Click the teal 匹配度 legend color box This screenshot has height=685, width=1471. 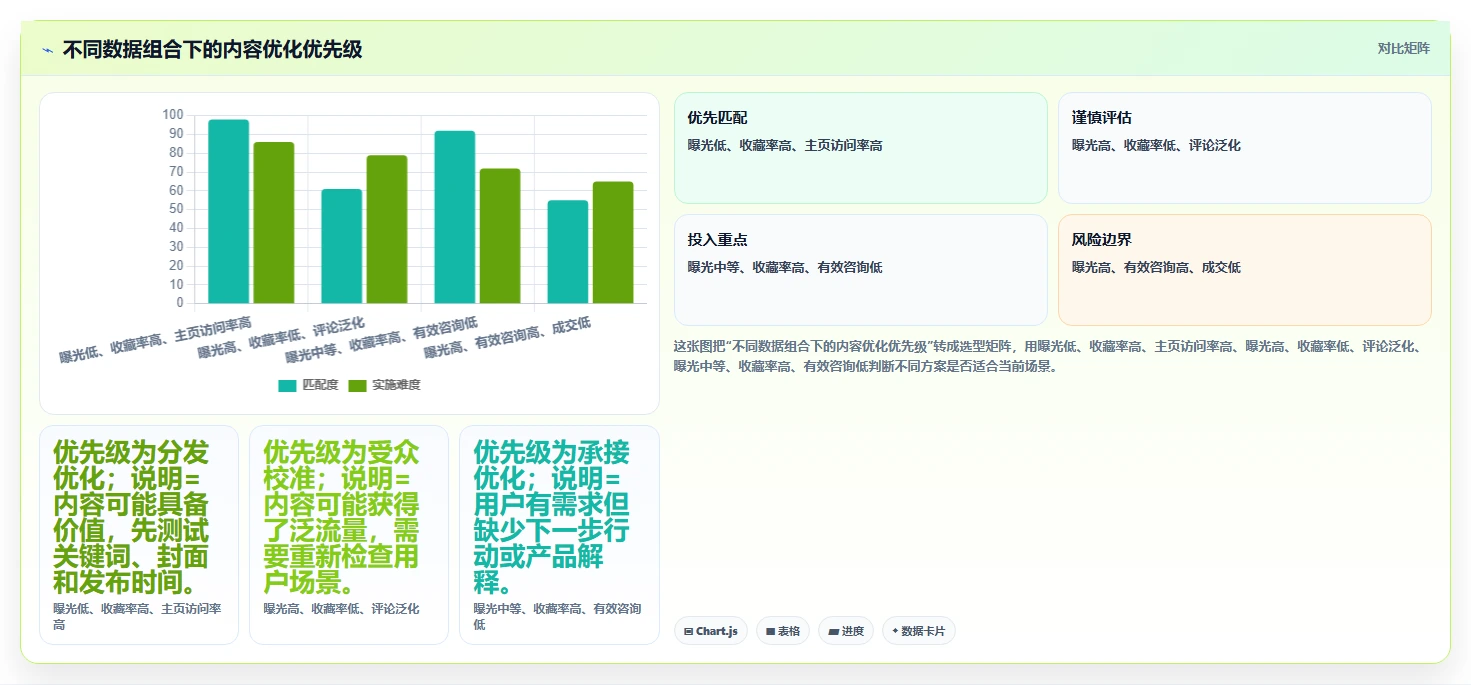[287, 386]
